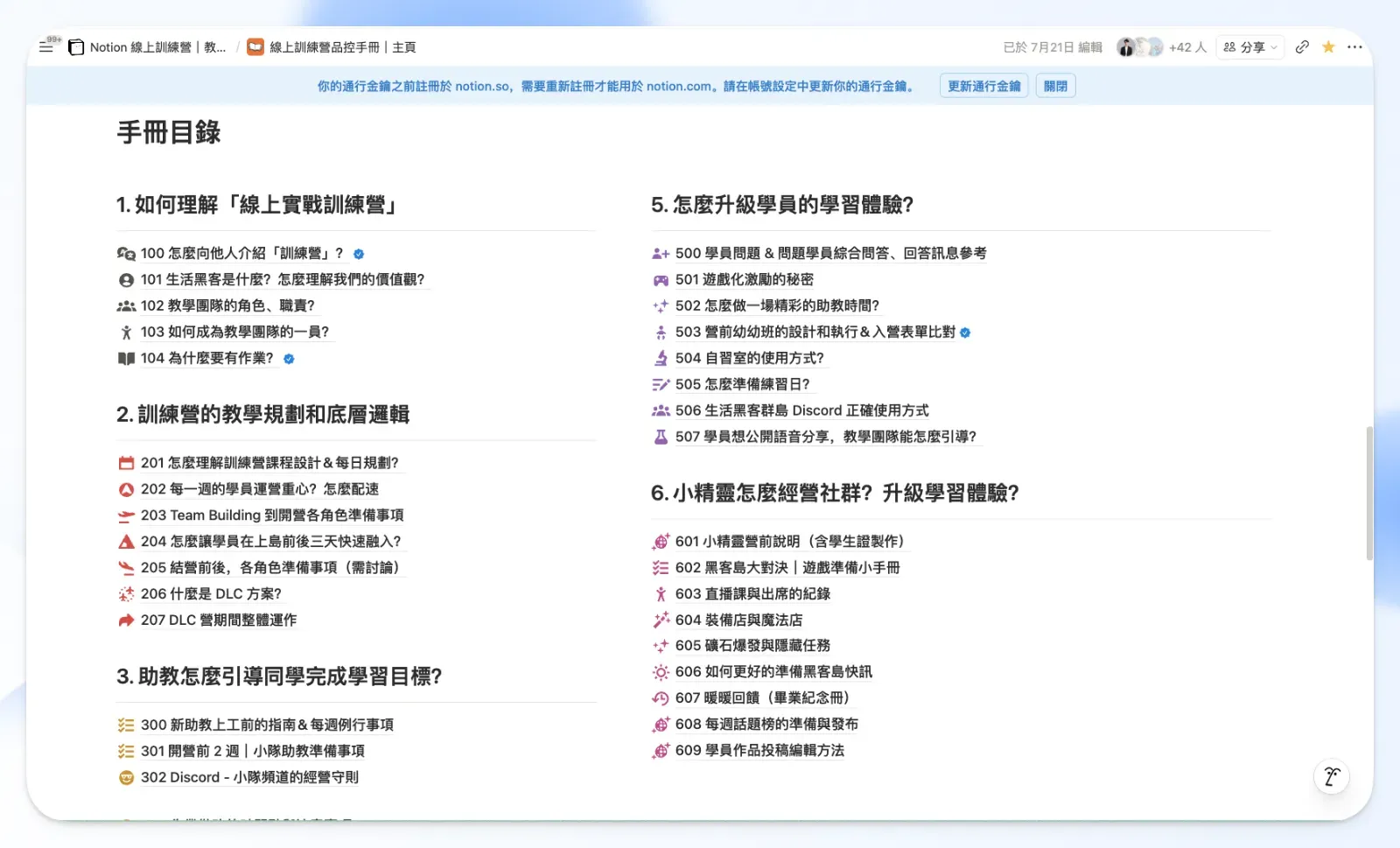Click the book icon beside page 104
The image size is (1400, 848).
click(126, 359)
